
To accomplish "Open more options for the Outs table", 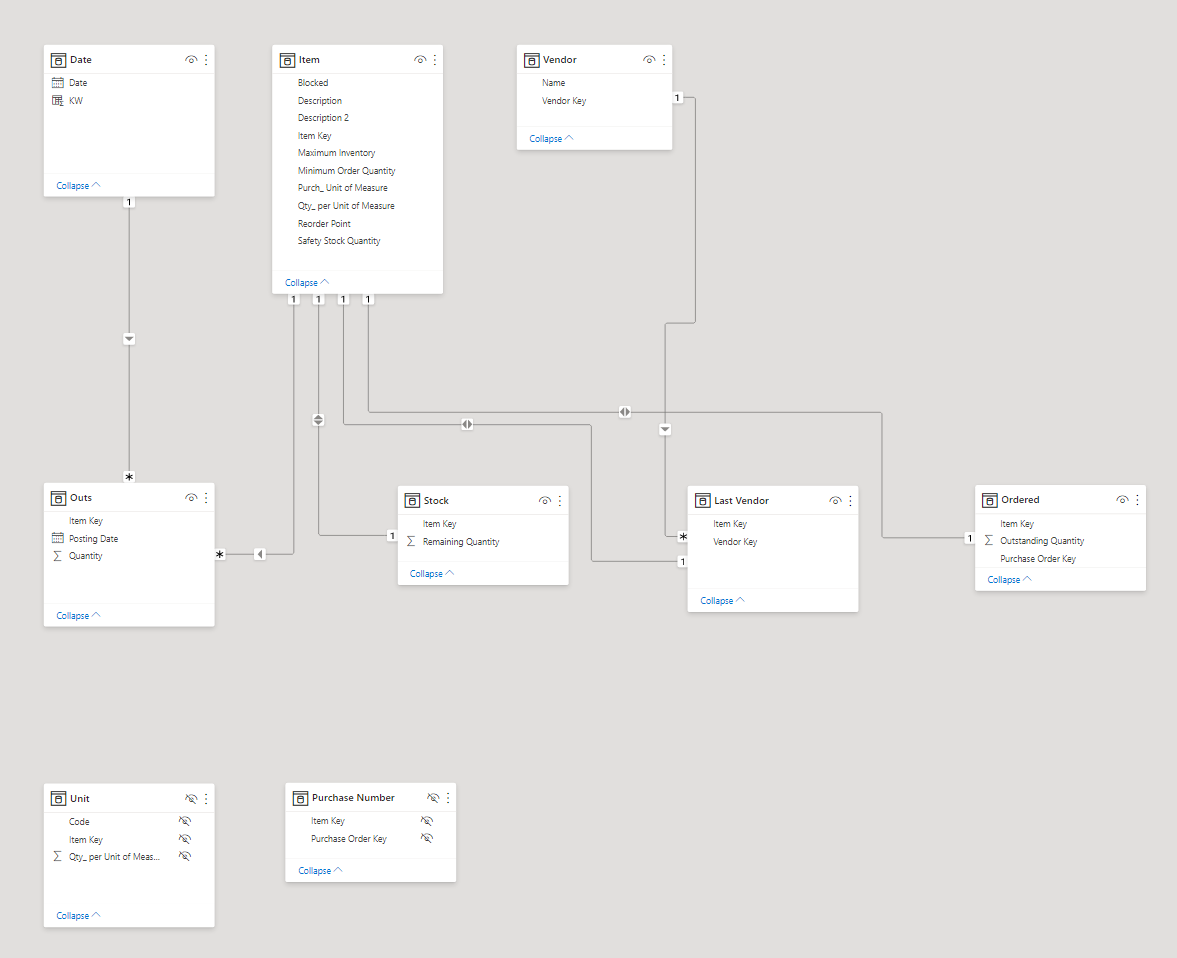I will coord(206,498).
